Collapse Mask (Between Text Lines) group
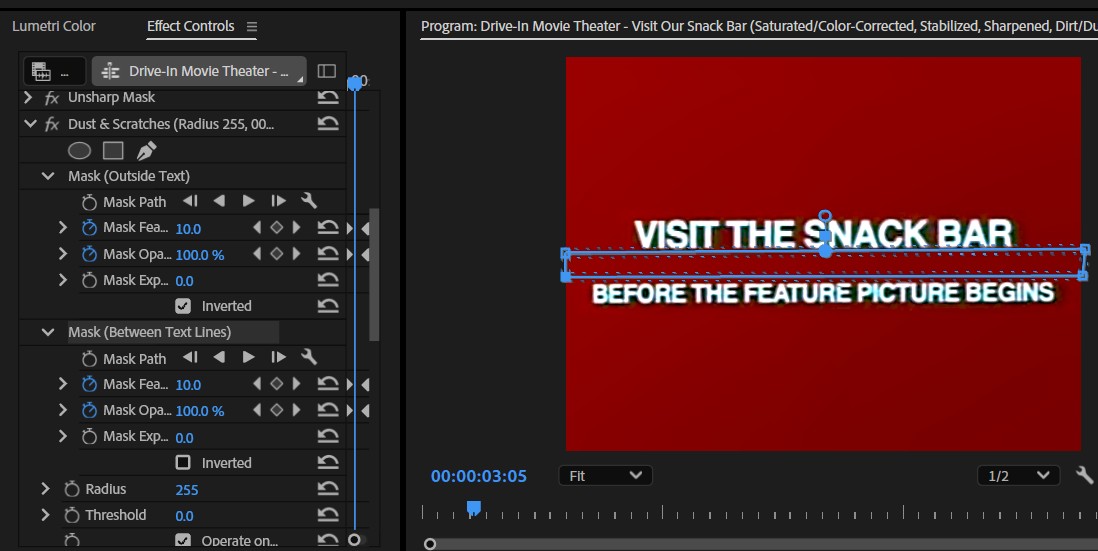1098x551 pixels. pos(48,333)
